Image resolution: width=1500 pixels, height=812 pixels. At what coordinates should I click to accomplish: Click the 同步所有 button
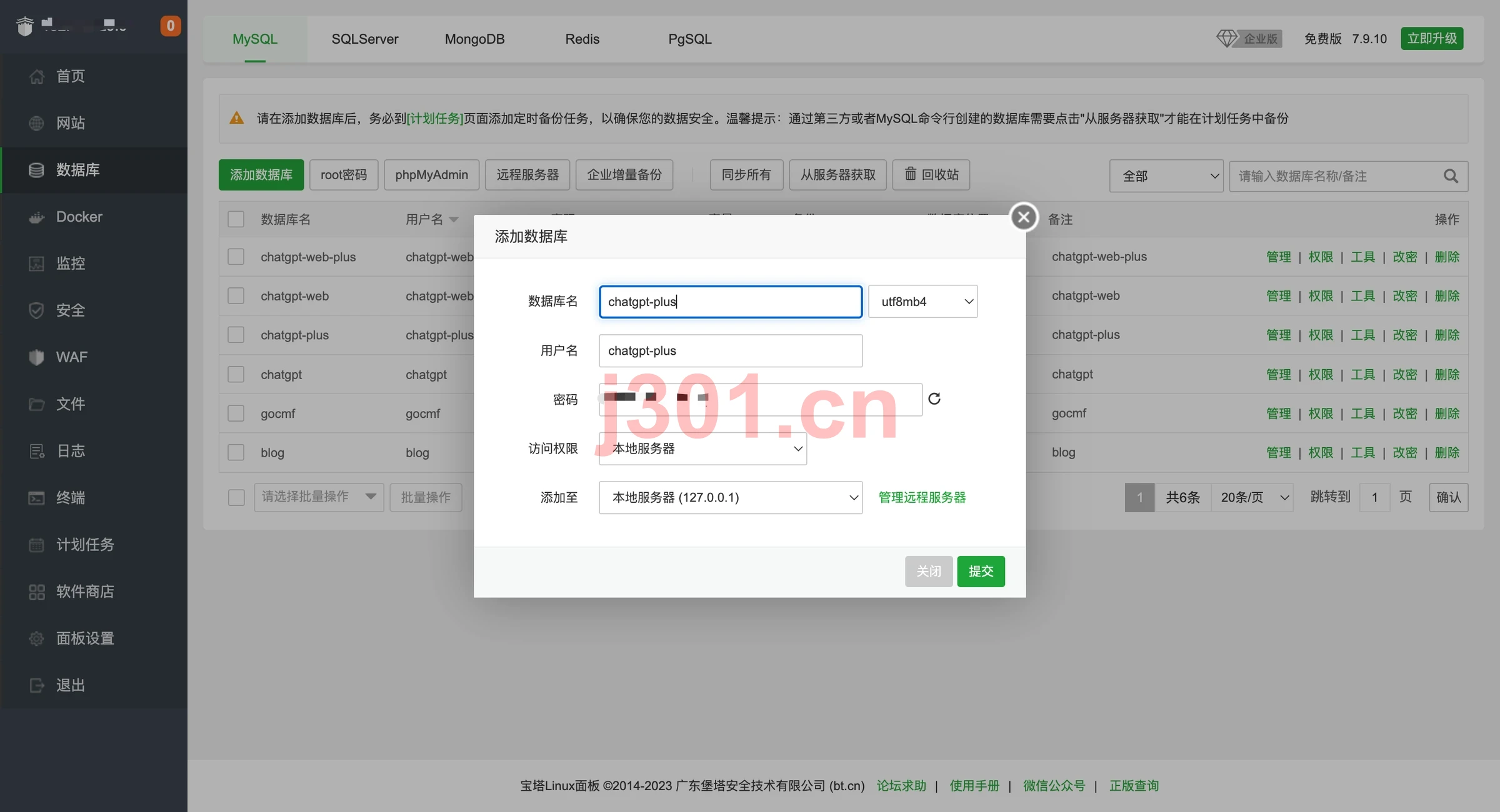[746, 174]
